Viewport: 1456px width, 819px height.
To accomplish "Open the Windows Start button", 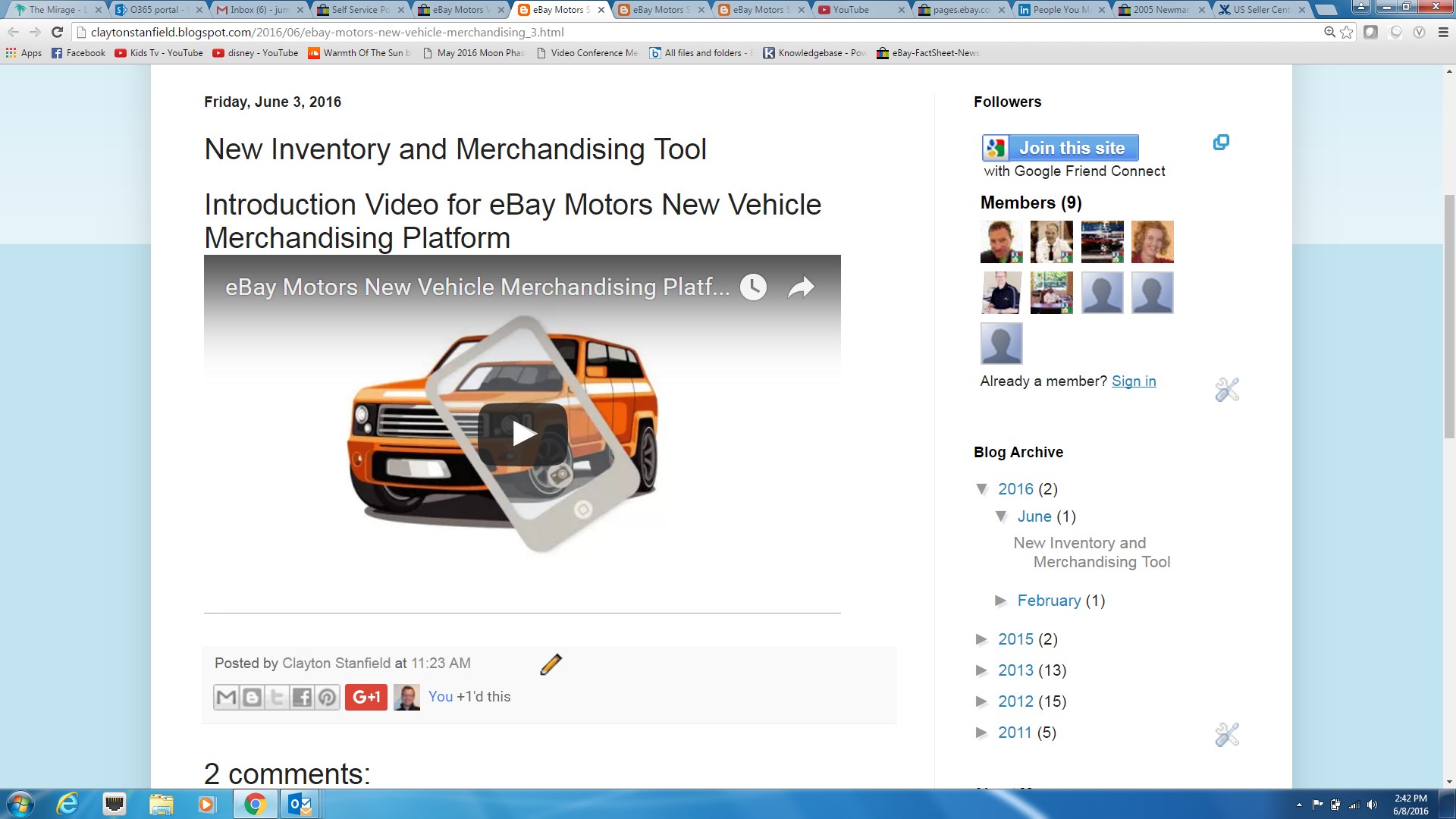I will pos(20,804).
